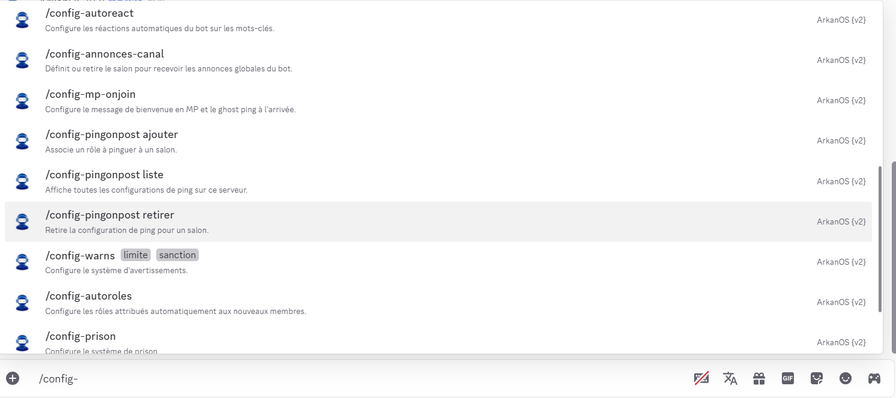This screenshot has height=398, width=896.
Task: Click the sanction option tag on /config-warns
Action: (x=177, y=255)
